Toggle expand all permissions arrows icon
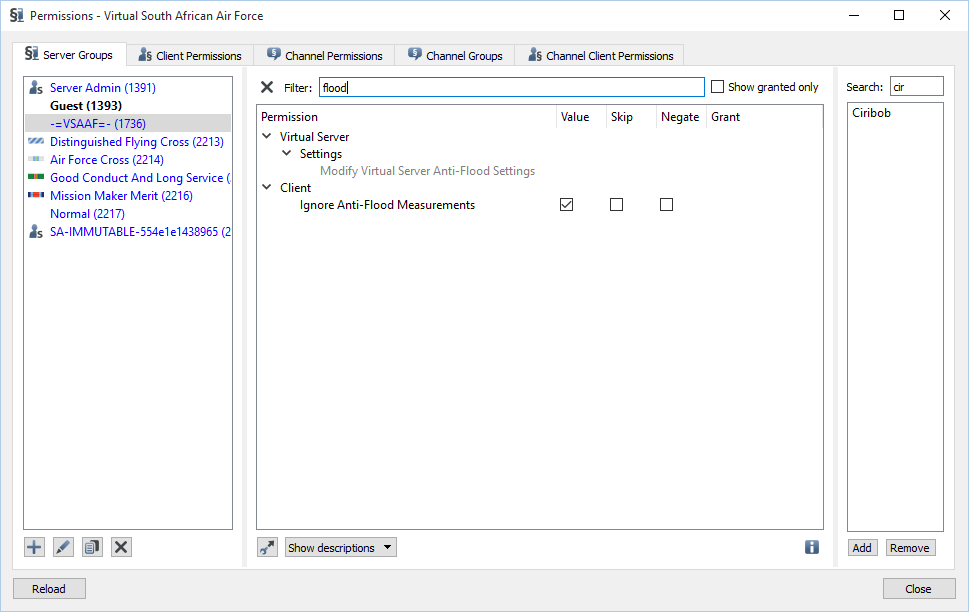 tap(266, 547)
